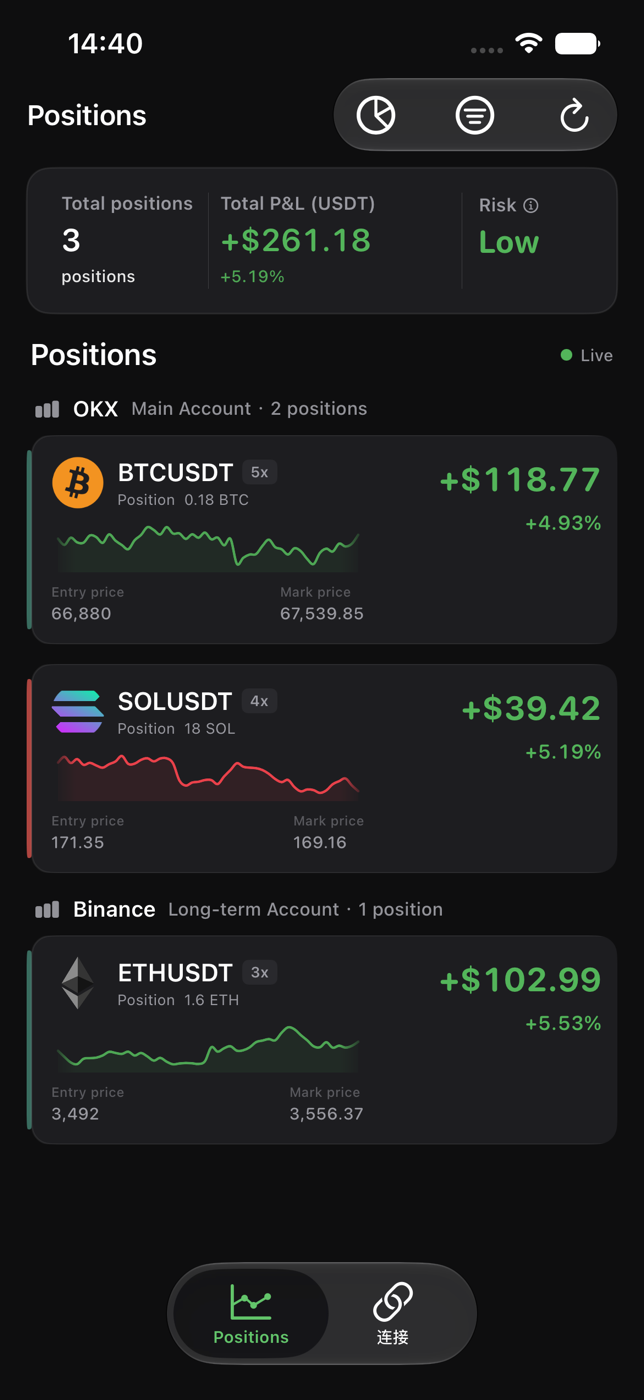
Task: Tap the OKX exchange bars icon
Action: (47, 409)
